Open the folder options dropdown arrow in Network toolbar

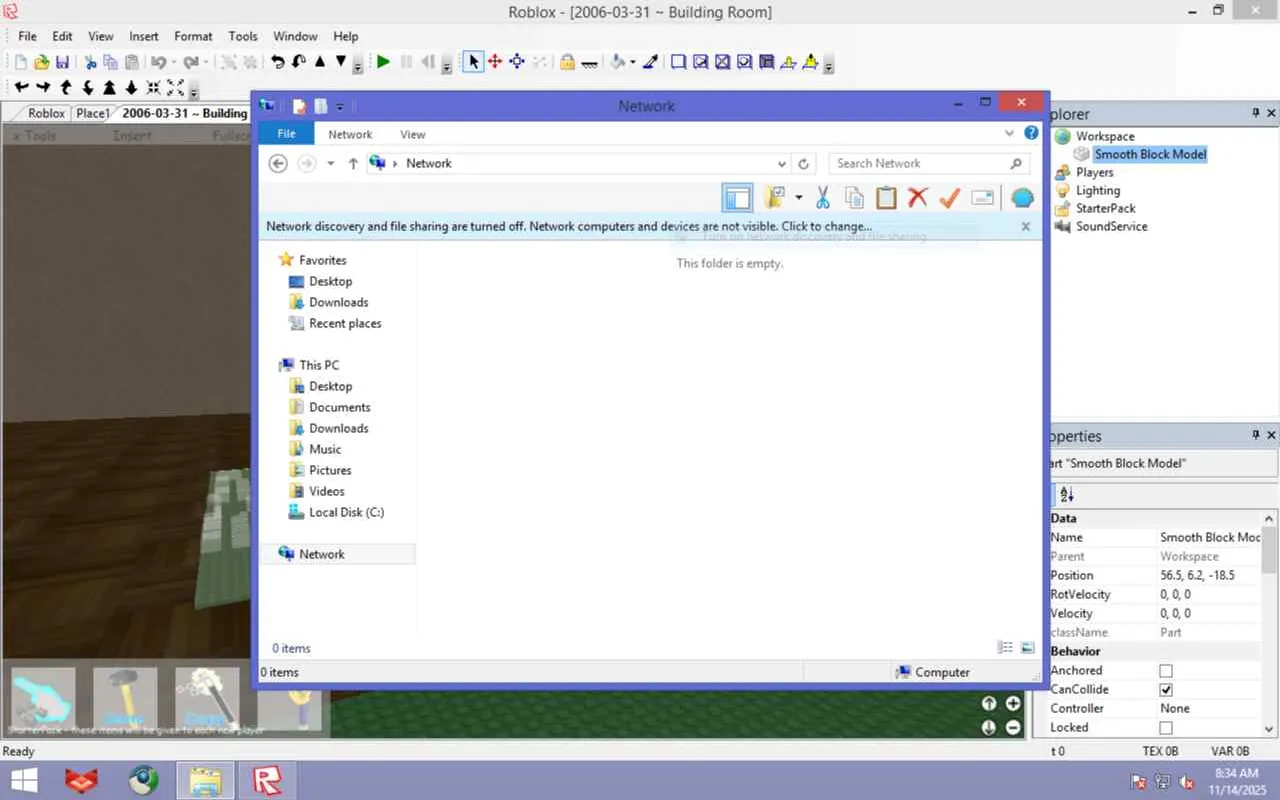pos(798,197)
